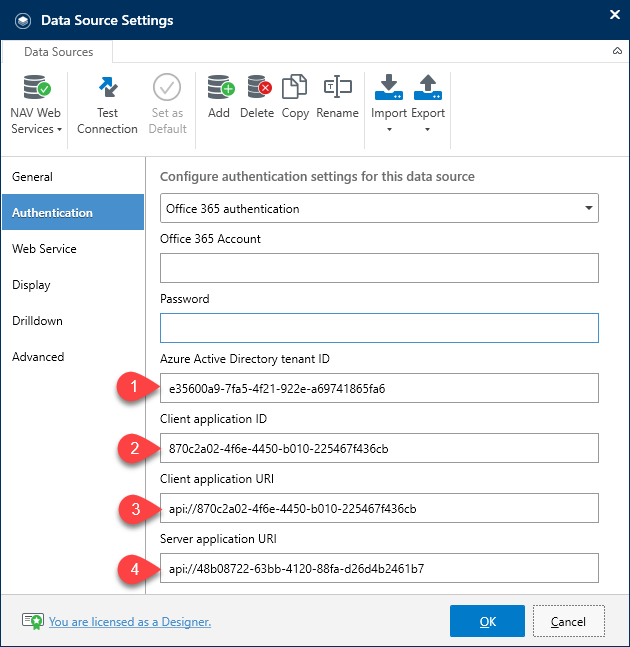This screenshot has height=647, width=630.
Task: Open the General settings section
Action: tap(73, 177)
